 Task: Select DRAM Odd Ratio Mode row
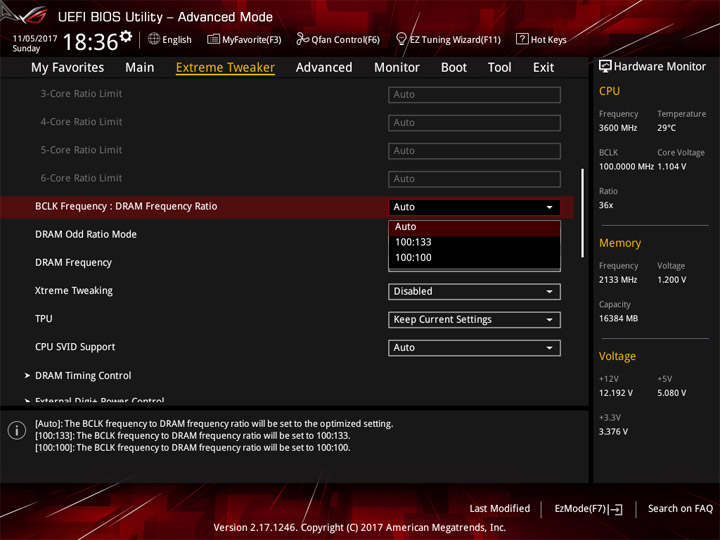click(86, 235)
